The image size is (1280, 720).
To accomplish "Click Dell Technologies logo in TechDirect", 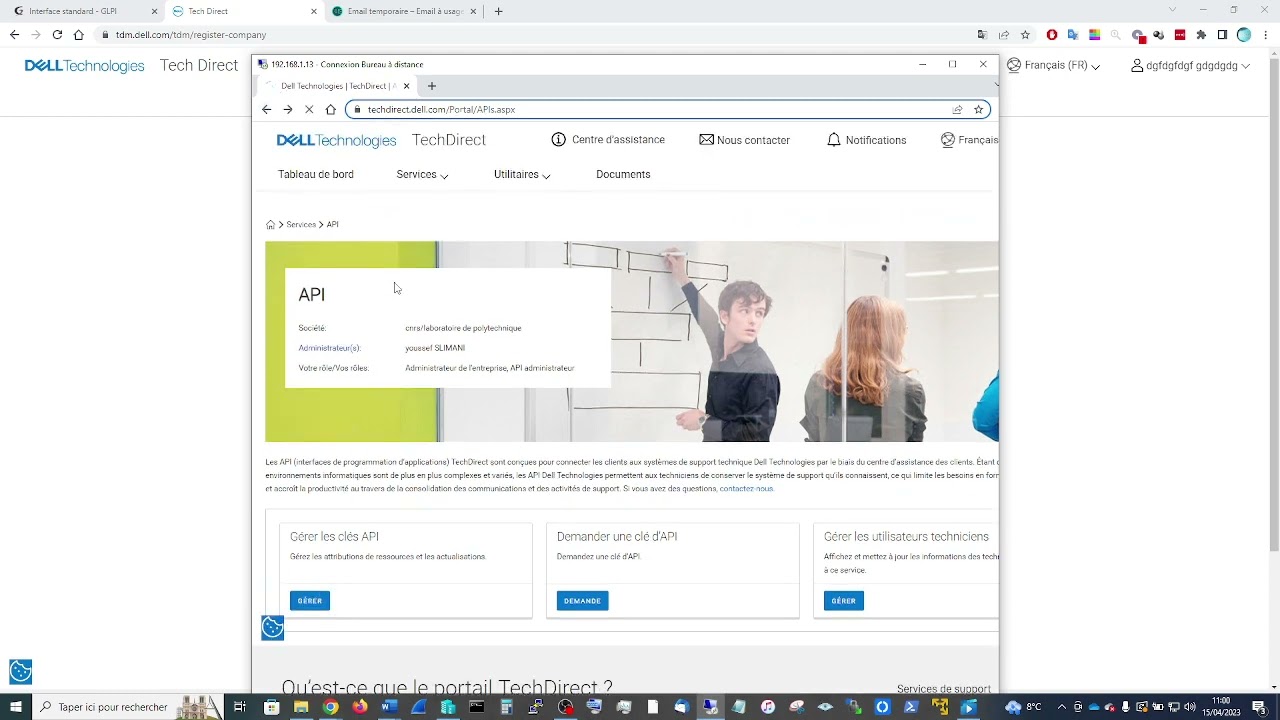I will (336, 140).
